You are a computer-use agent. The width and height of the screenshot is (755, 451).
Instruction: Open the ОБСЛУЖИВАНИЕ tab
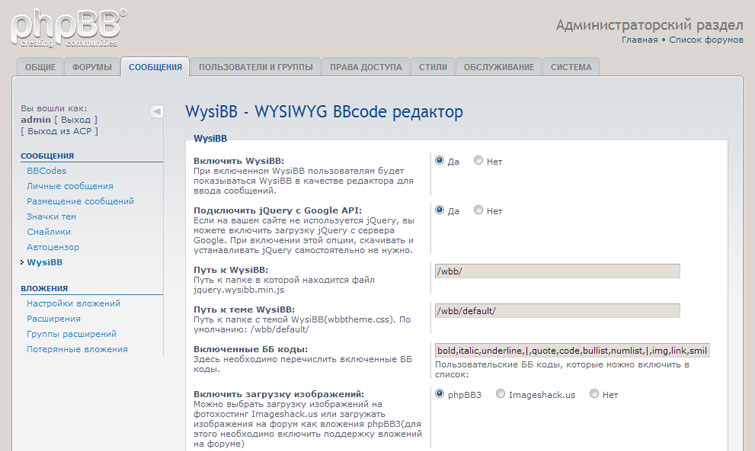tap(499, 67)
